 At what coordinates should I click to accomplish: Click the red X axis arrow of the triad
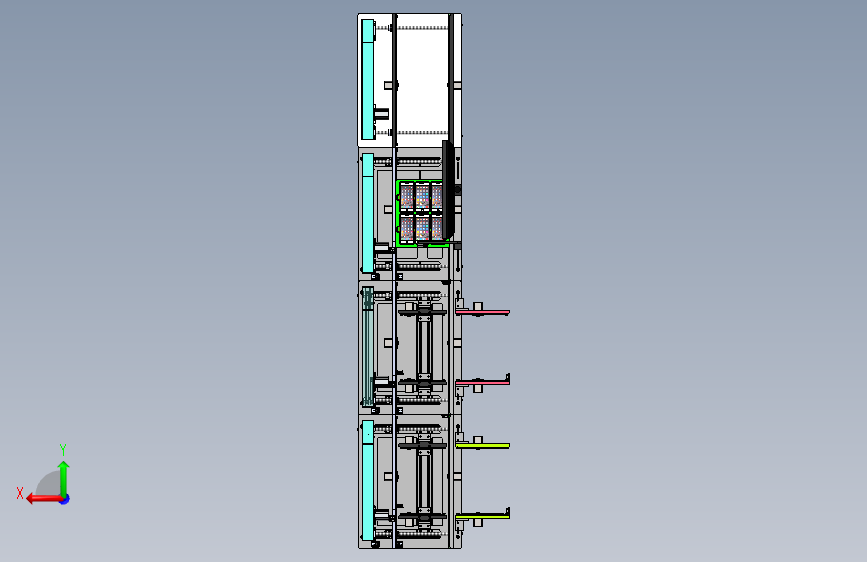43,499
